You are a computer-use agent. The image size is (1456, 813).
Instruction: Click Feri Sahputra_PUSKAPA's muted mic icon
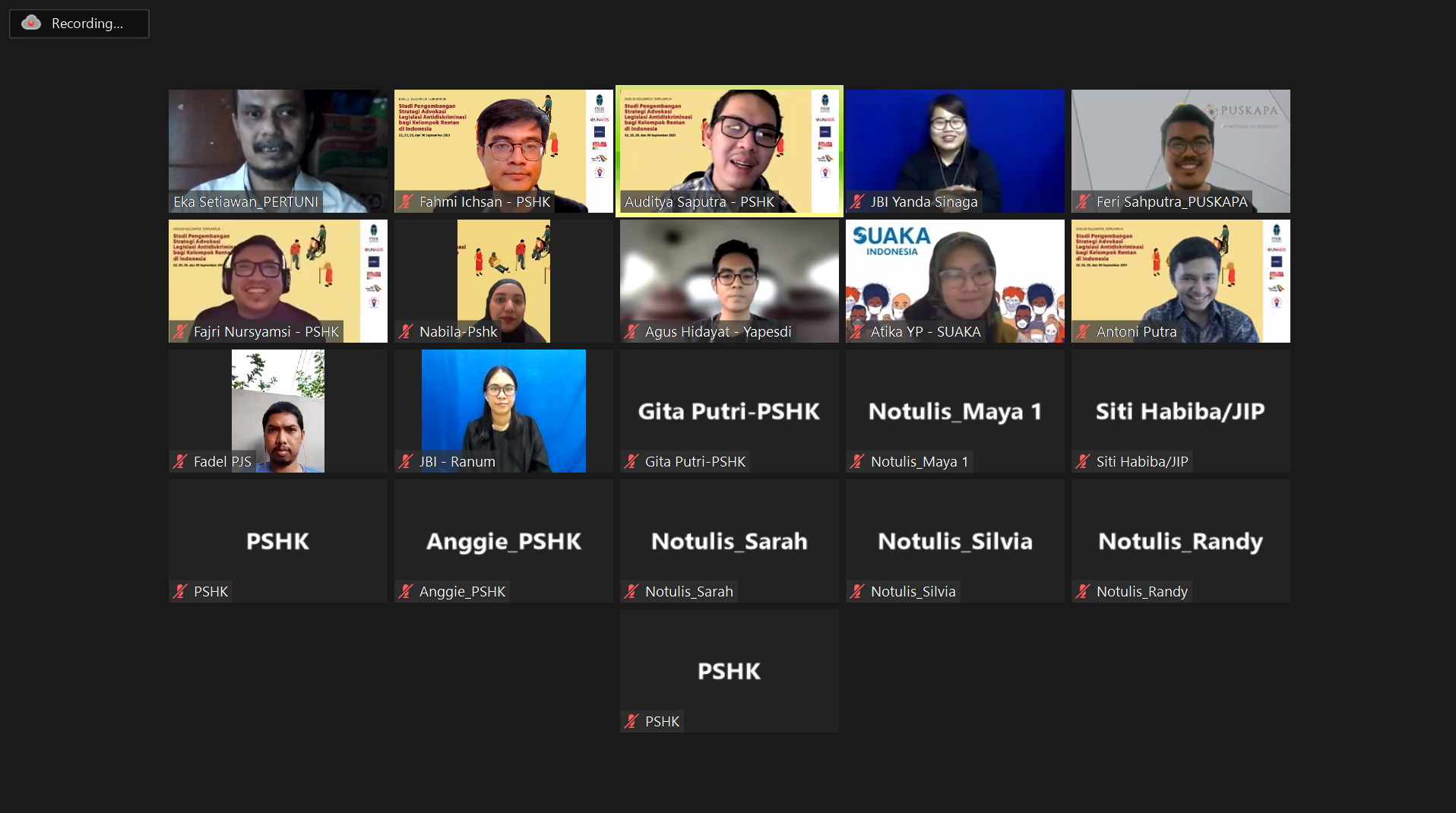(x=1083, y=201)
